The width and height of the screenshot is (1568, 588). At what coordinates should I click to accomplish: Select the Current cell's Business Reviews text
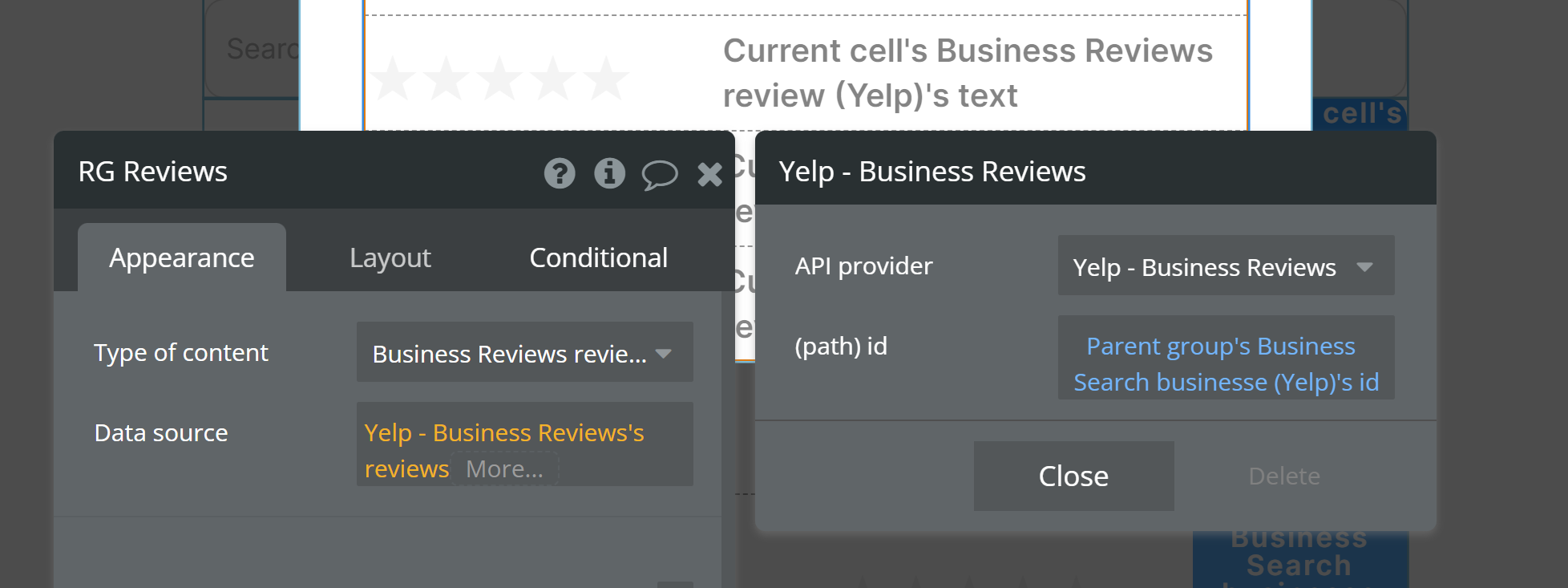click(967, 73)
